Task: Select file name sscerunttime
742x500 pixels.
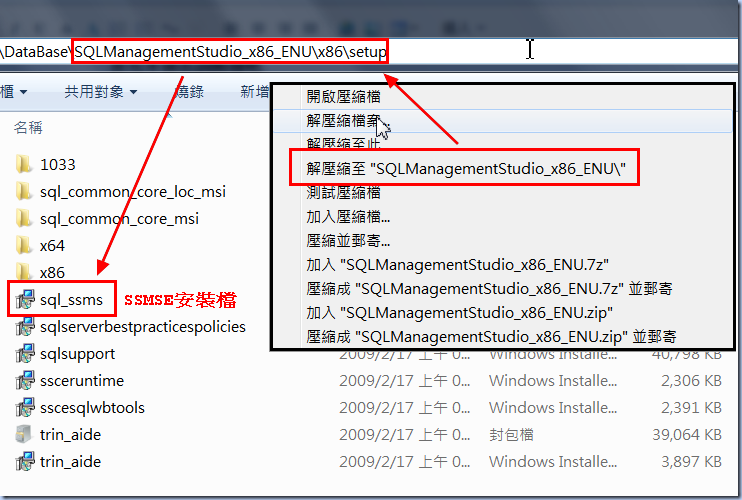Action: (x=81, y=380)
